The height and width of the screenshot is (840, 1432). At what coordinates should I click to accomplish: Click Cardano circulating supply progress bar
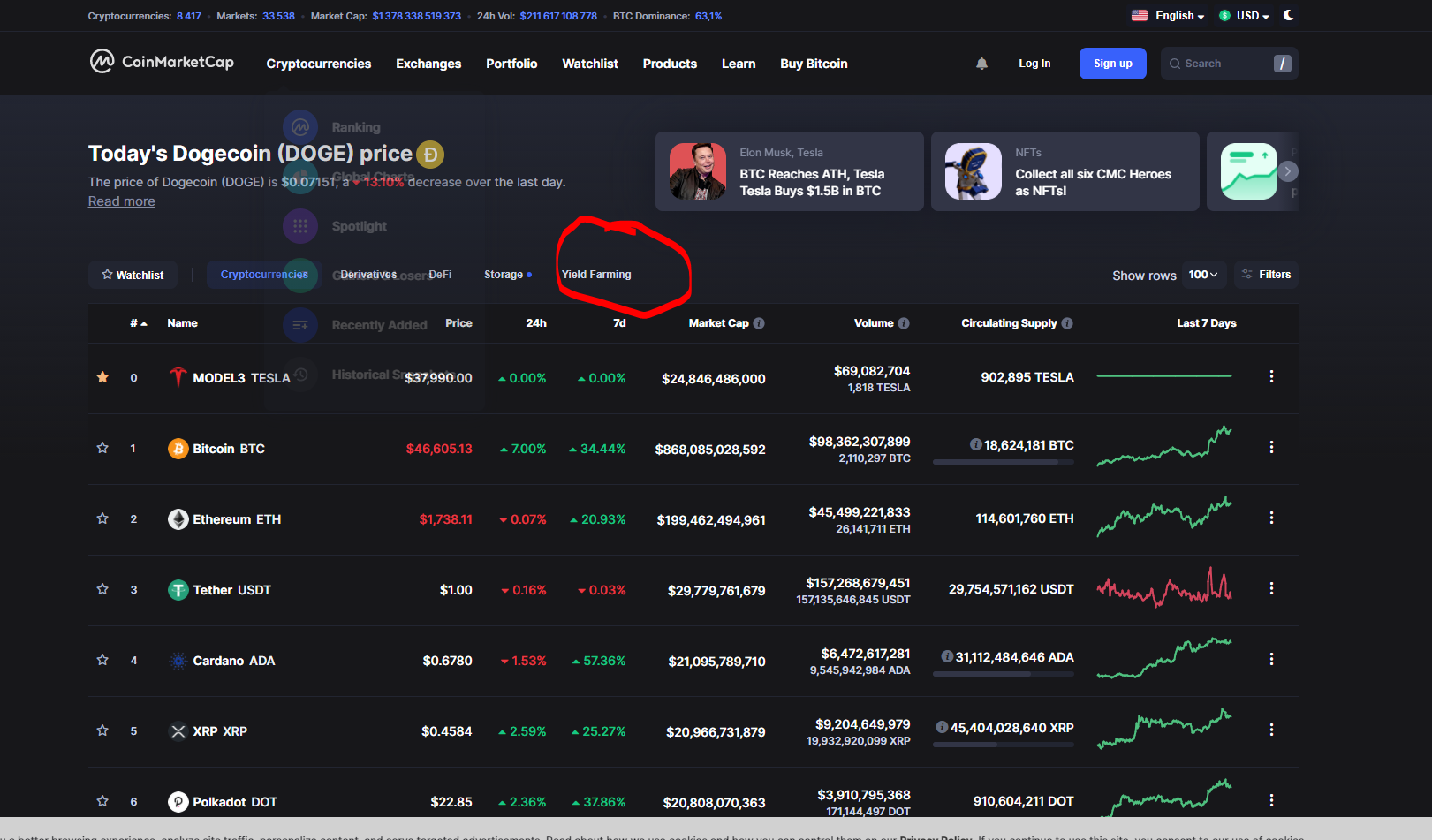(1004, 674)
